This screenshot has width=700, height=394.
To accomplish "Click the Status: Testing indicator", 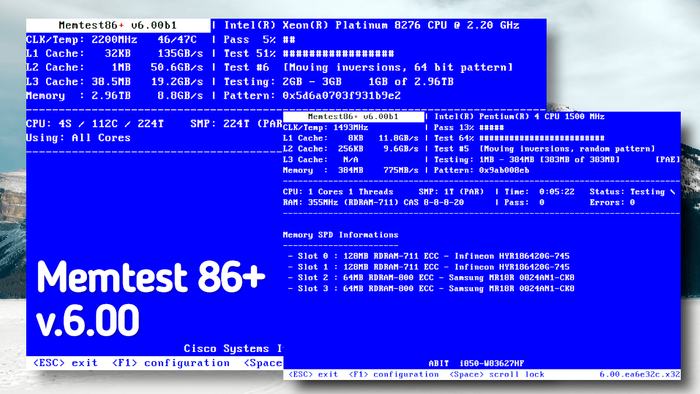I will coord(632,192).
